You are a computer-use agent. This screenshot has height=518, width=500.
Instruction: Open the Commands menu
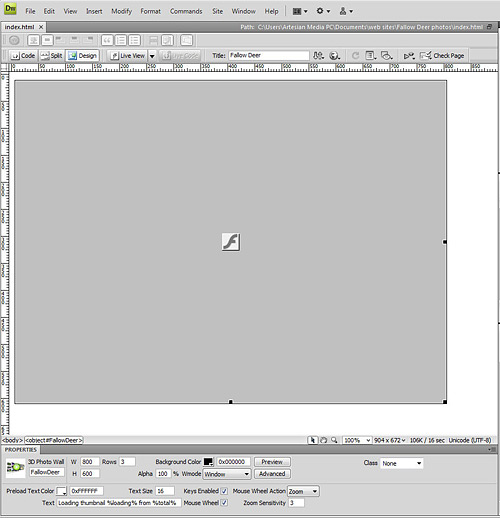(x=186, y=11)
